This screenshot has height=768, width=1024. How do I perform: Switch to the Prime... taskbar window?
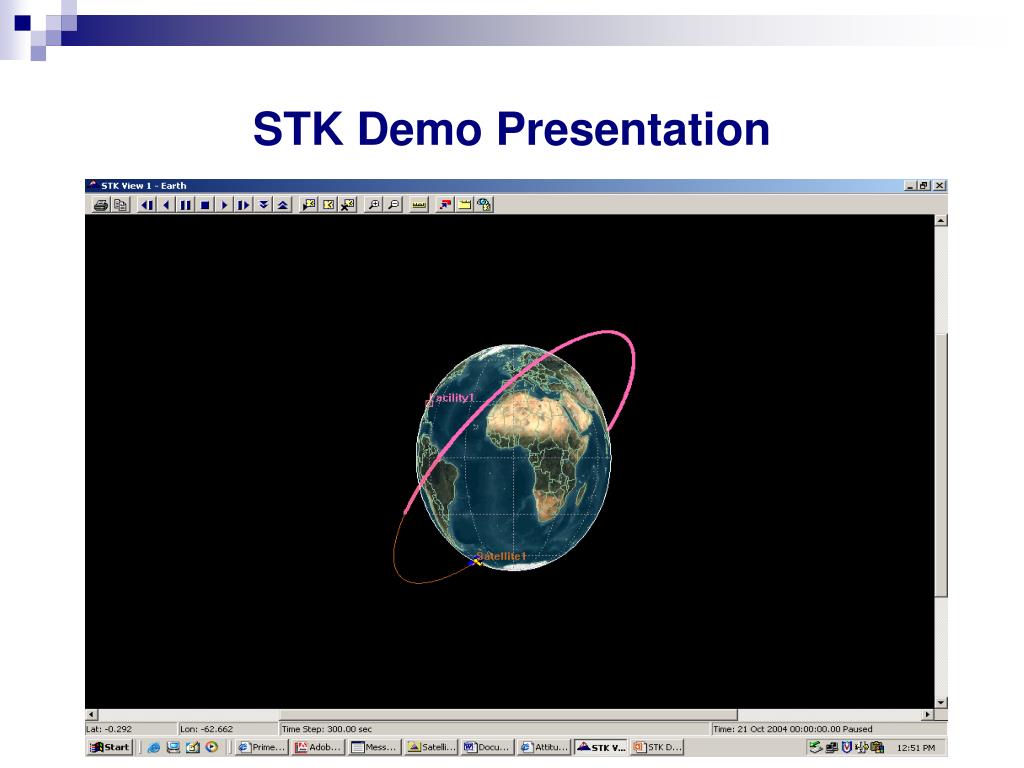[261, 747]
